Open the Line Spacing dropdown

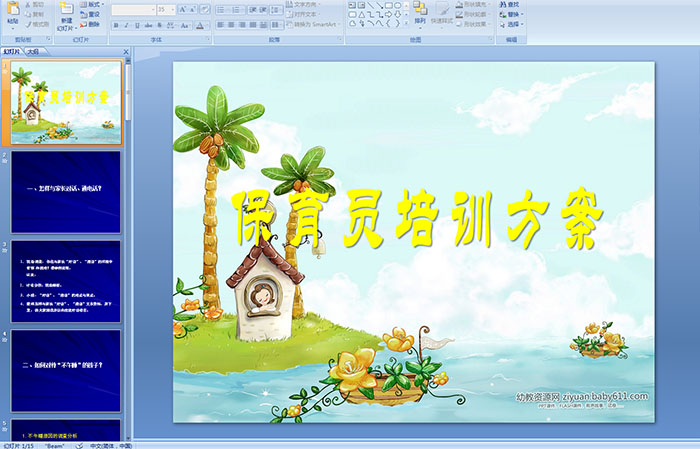[x=277, y=9]
